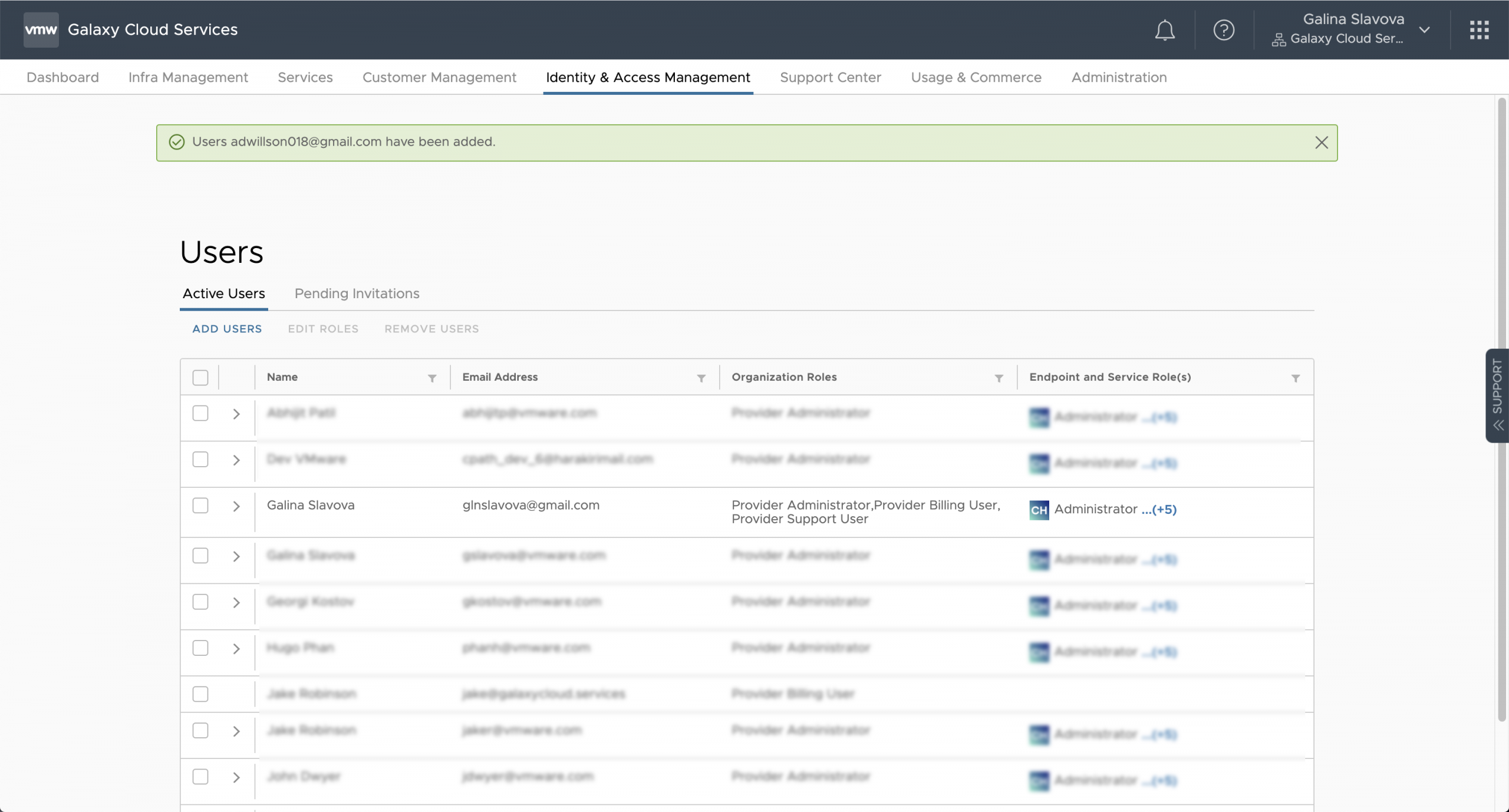Screen dimensions: 1509x812
Task: Click the Endpoint and Service Role(s) filter icon
Action: [x=1295, y=378]
